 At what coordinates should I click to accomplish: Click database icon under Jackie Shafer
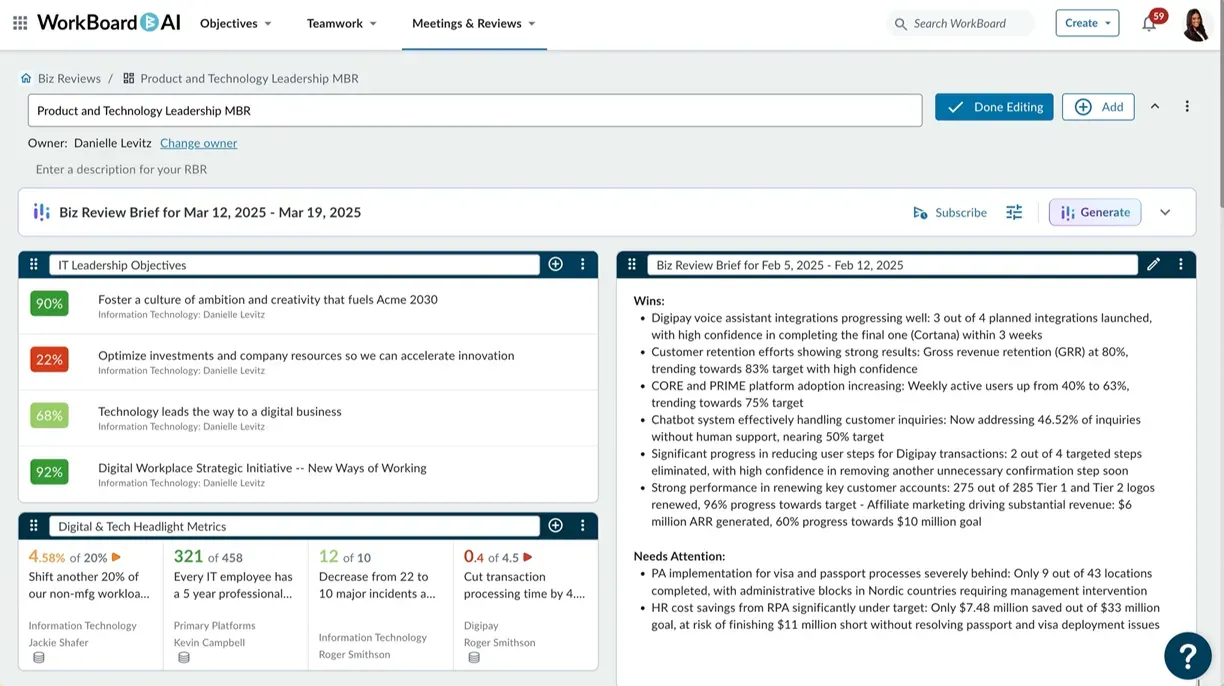39,658
